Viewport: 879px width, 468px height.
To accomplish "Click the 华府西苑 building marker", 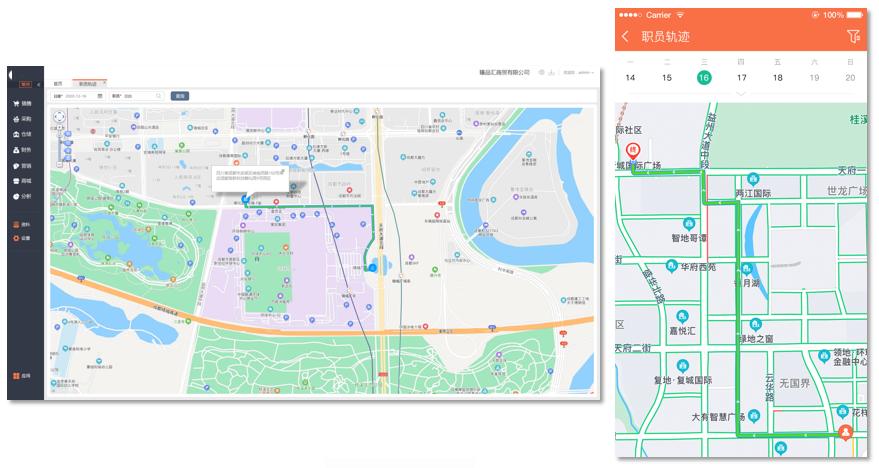I will coord(672,266).
